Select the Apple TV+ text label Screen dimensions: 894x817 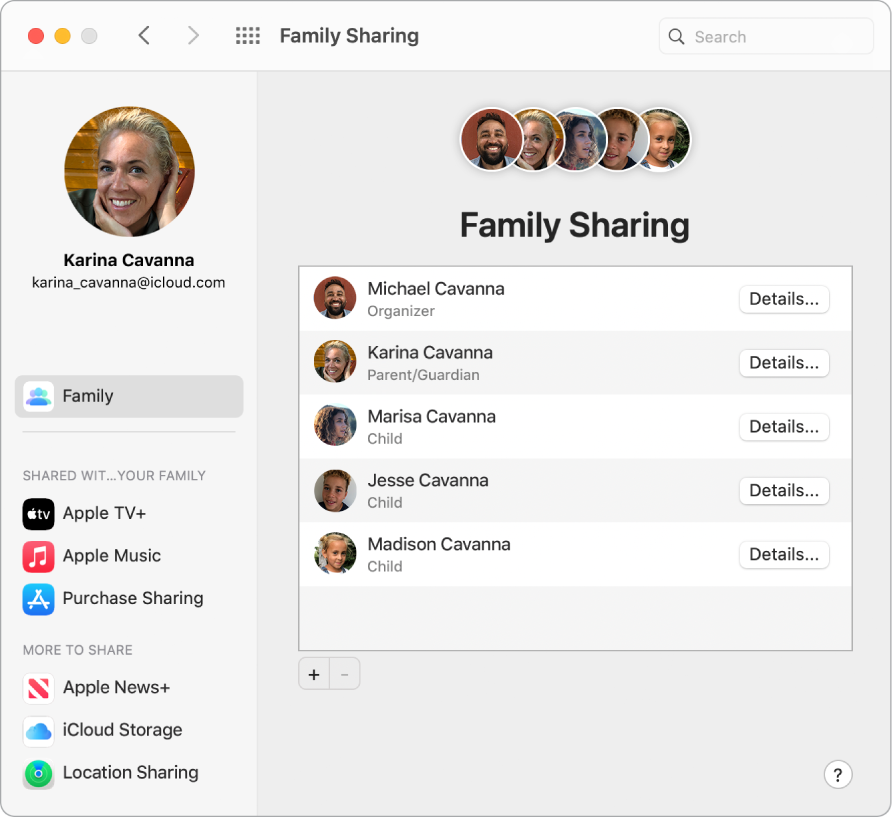(x=104, y=513)
